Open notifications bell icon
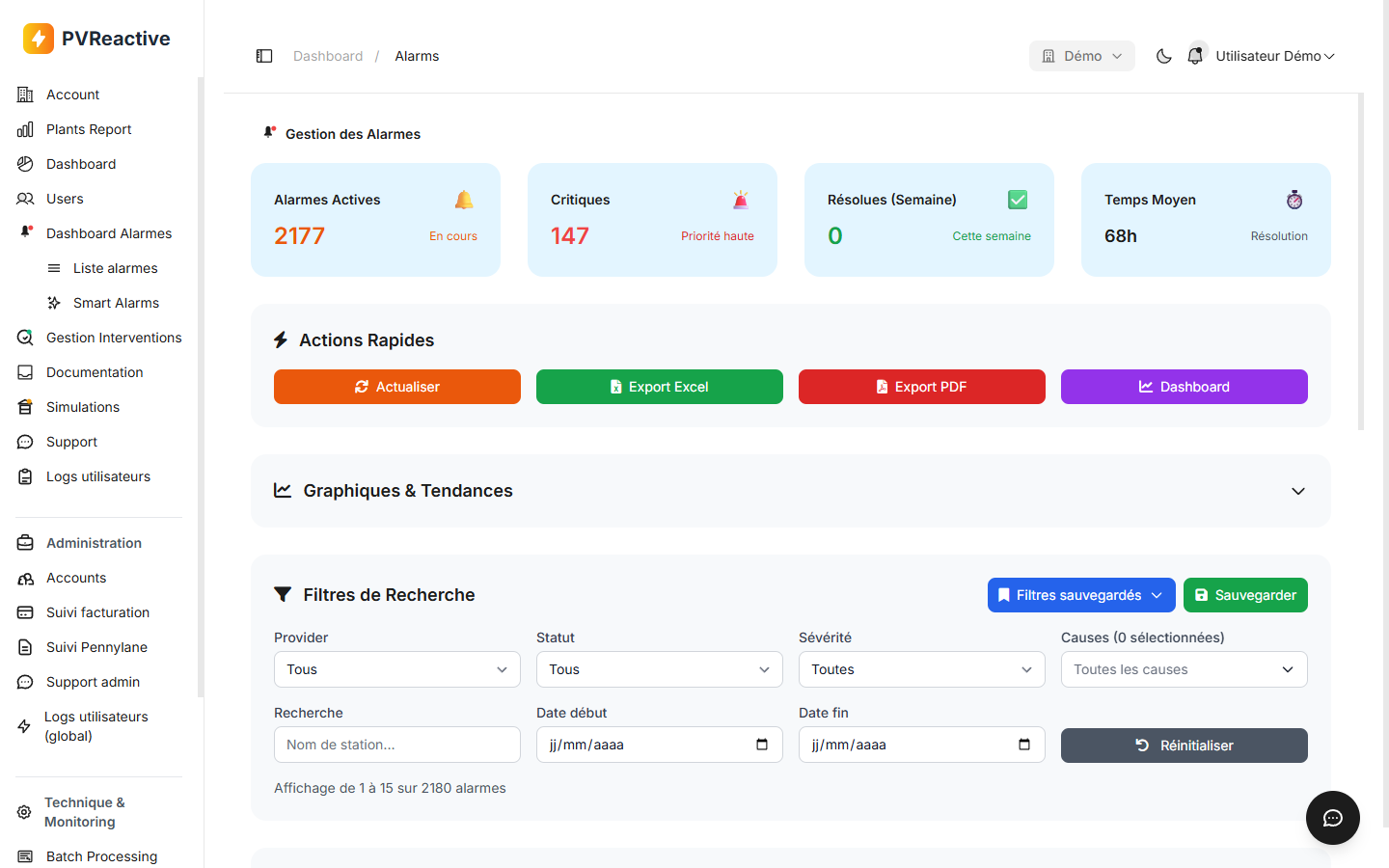Image resolution: width=1389 pixels, height=868 pixels. click(1195, 56)
